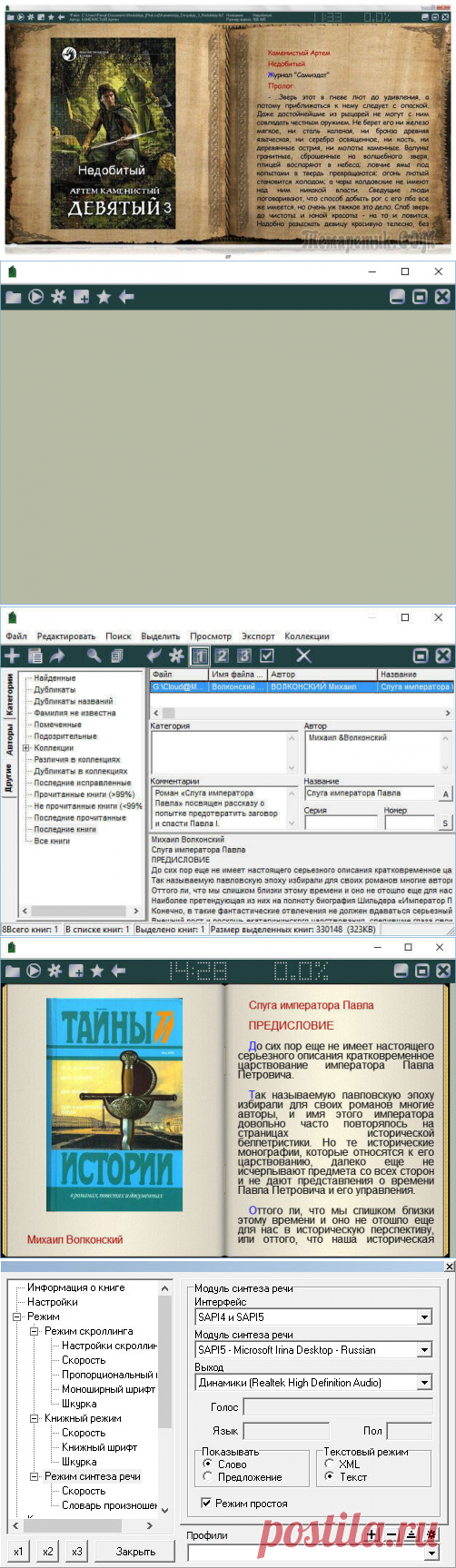Click profile settings gear icon near Профили
This screenshot has height=1568, width=456.
(x=431, y=1535)
